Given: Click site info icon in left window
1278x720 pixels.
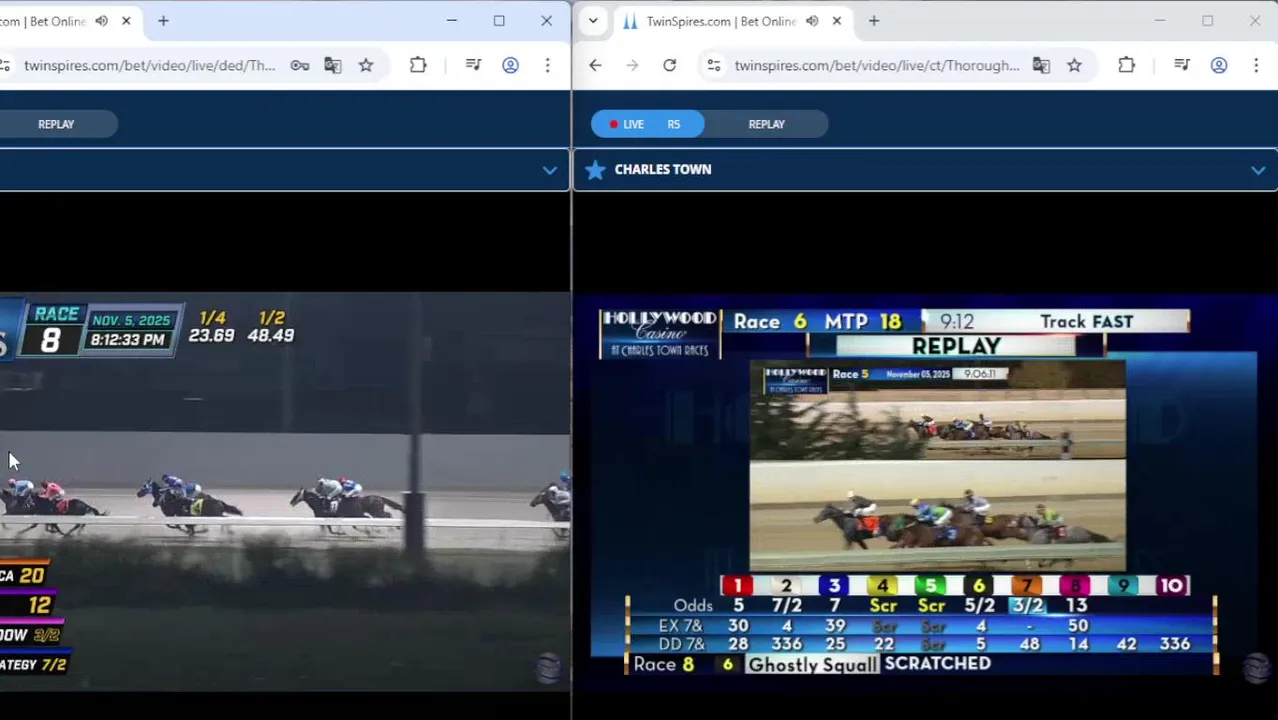Looking at the screenshot, I should tap(5, 65).
